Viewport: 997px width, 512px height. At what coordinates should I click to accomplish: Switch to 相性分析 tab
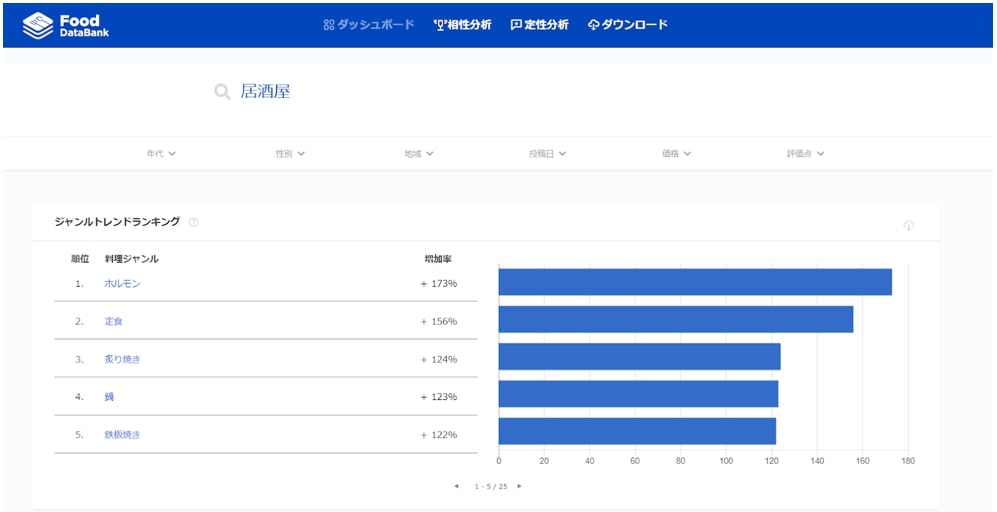point(462,25)
